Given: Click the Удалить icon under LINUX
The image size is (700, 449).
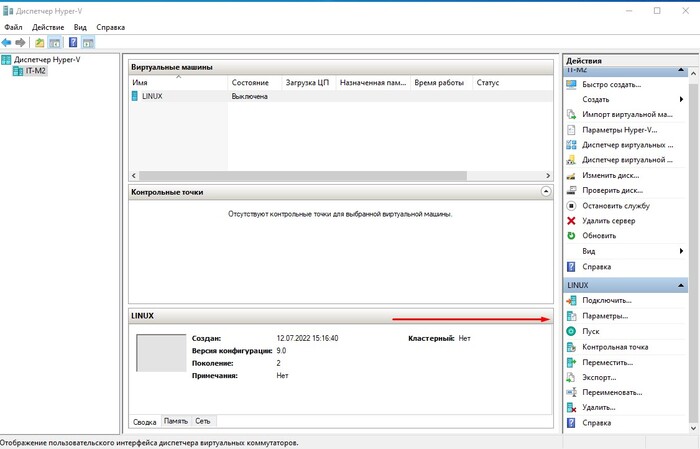Looking at the screenshot, I should [x=571, y=407].
